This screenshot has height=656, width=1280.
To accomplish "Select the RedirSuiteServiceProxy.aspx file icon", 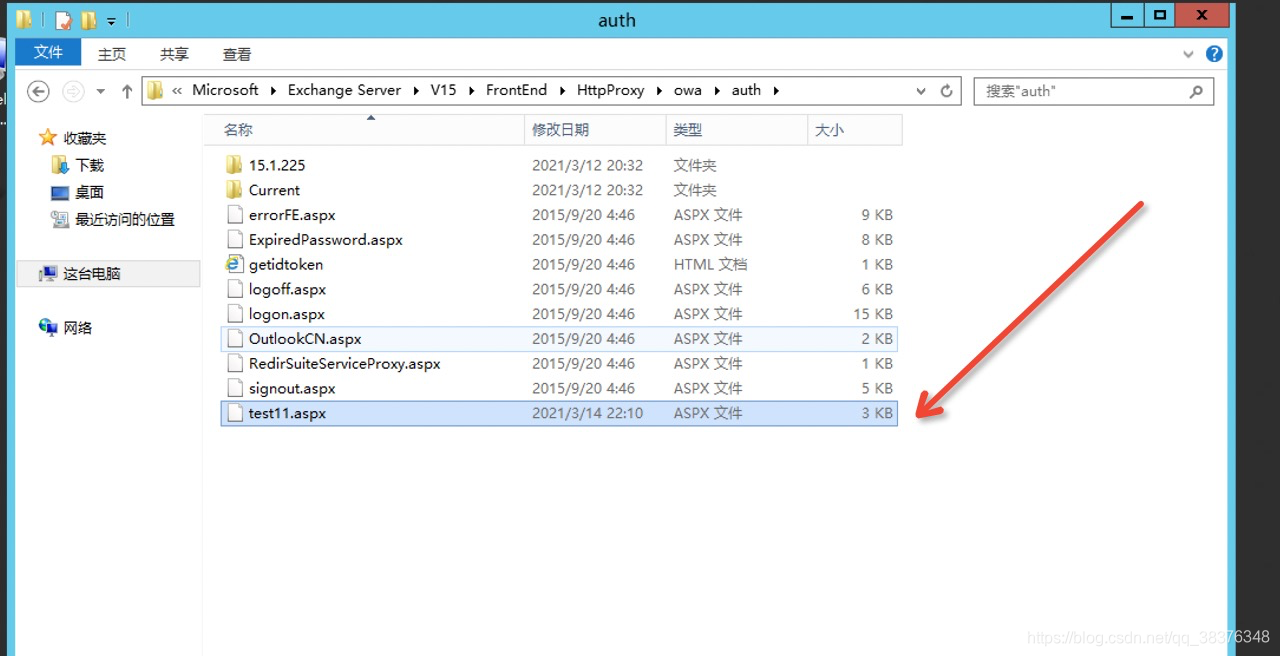I will pyautogui.click(x=234, y=364).
